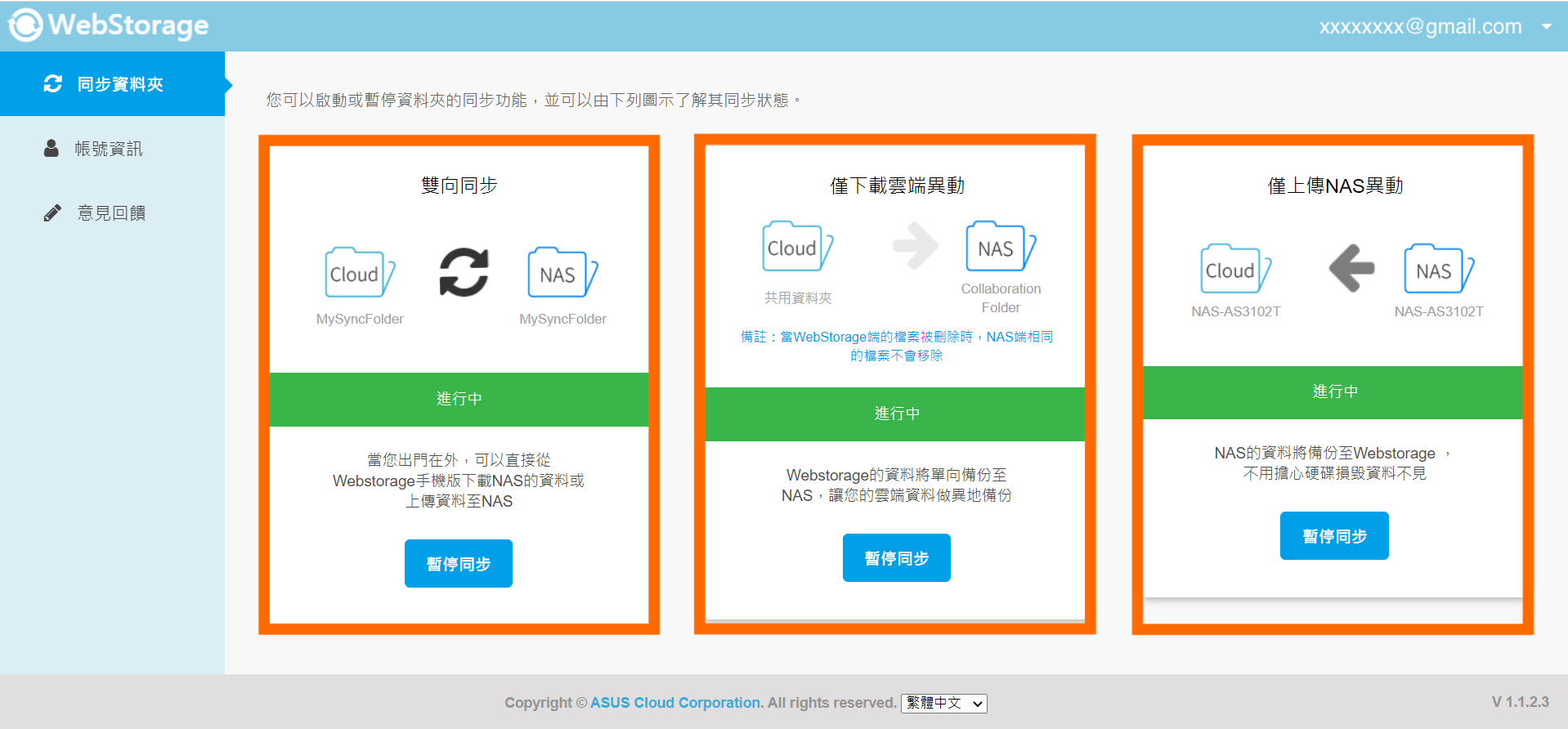Click xxxxxxxx@gmail.com account email
Viewport: 1568px width, 729px height.
1421,26
